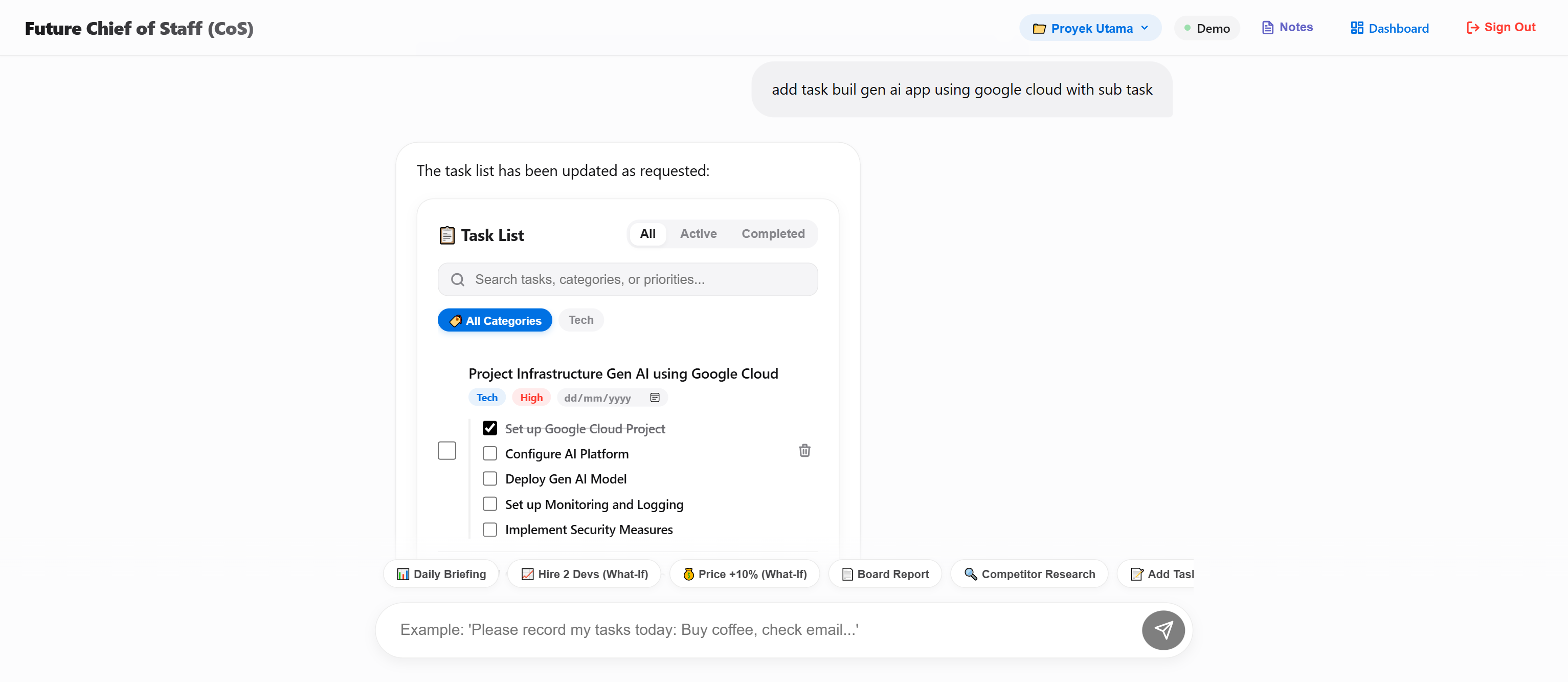Click the folder icon beside Proyek Utama
Image resolution: width=1568 pixels, height=682 pixels.
pos(1039,29)
